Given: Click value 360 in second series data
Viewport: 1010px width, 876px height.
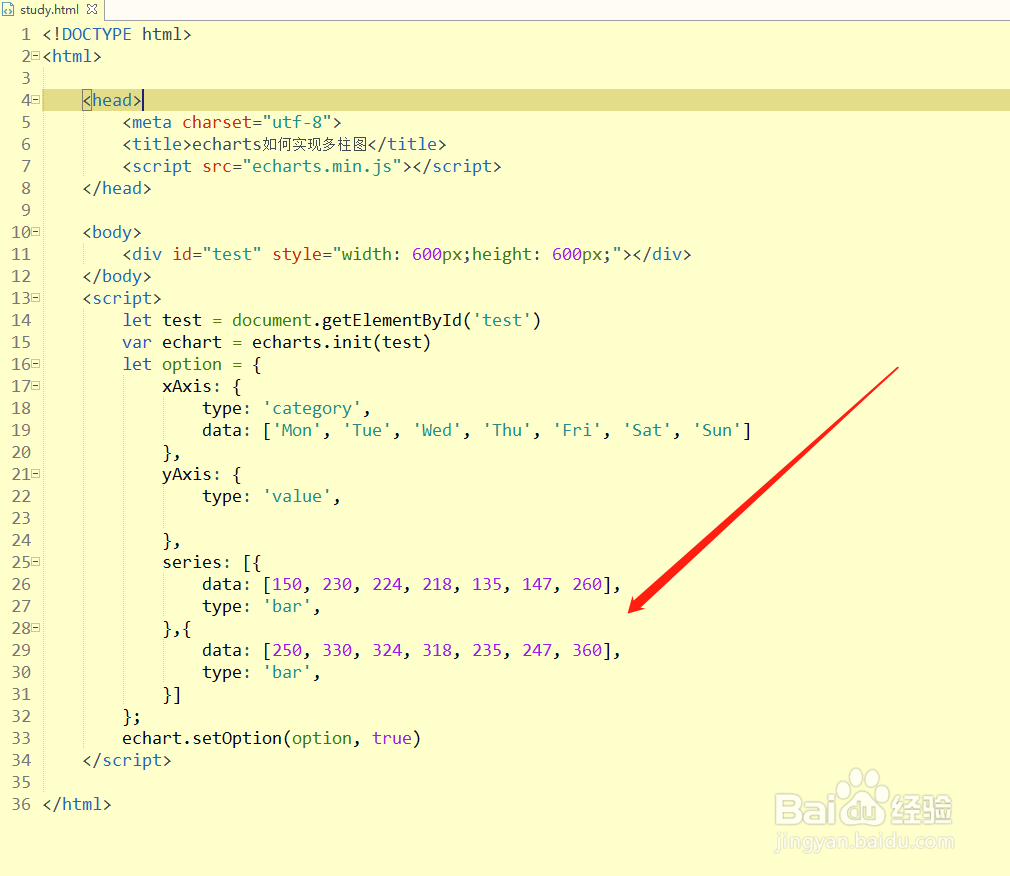Looking at the screenshot, I should tap(587, 651).
